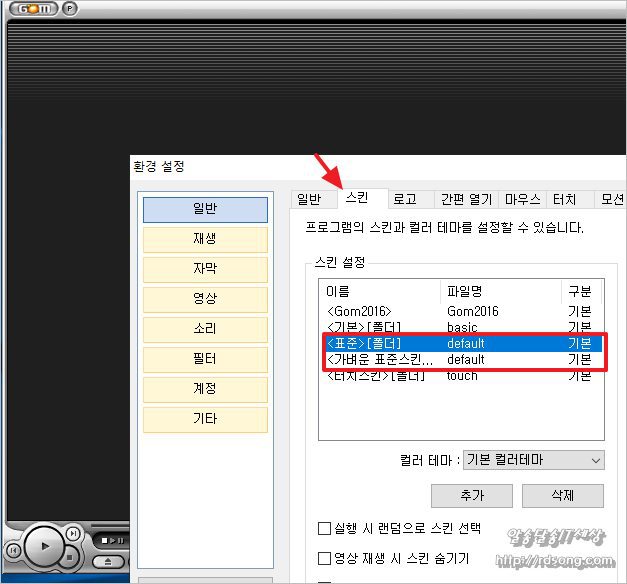Open the 간편 열기 tab
Screen dimensions: 627x584
point(466,199)
